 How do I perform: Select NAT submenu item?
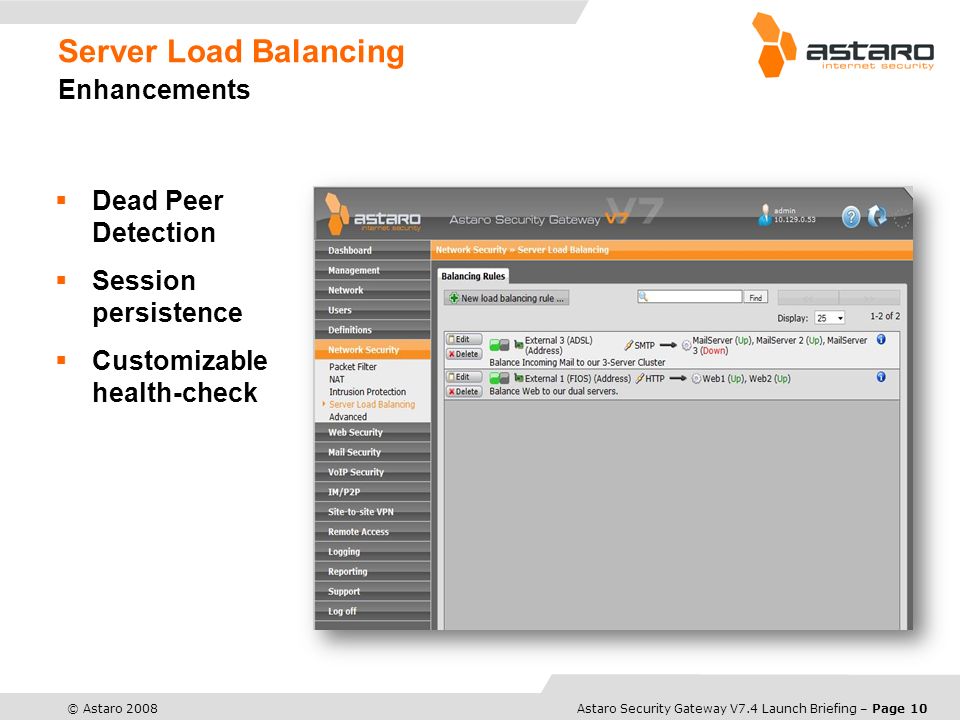(337, 379)
